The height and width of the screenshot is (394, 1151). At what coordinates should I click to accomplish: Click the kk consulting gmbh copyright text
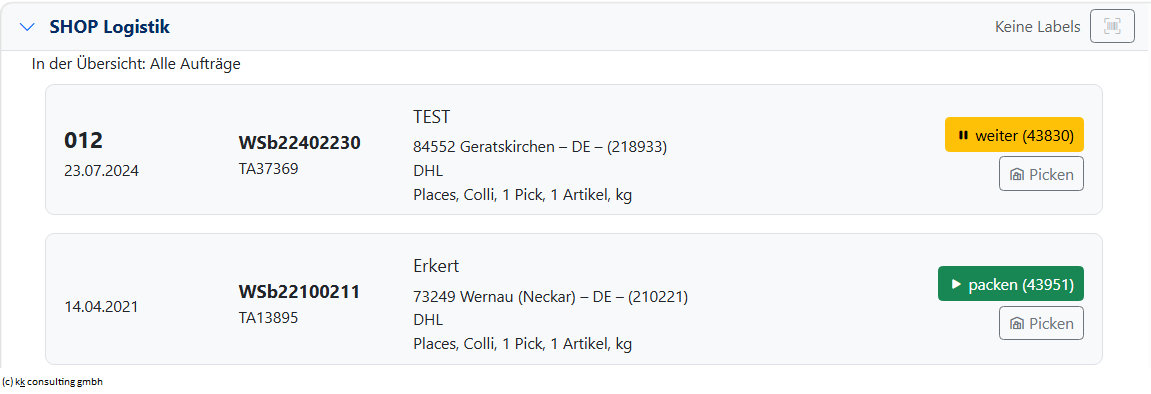[x=52, y=382]
